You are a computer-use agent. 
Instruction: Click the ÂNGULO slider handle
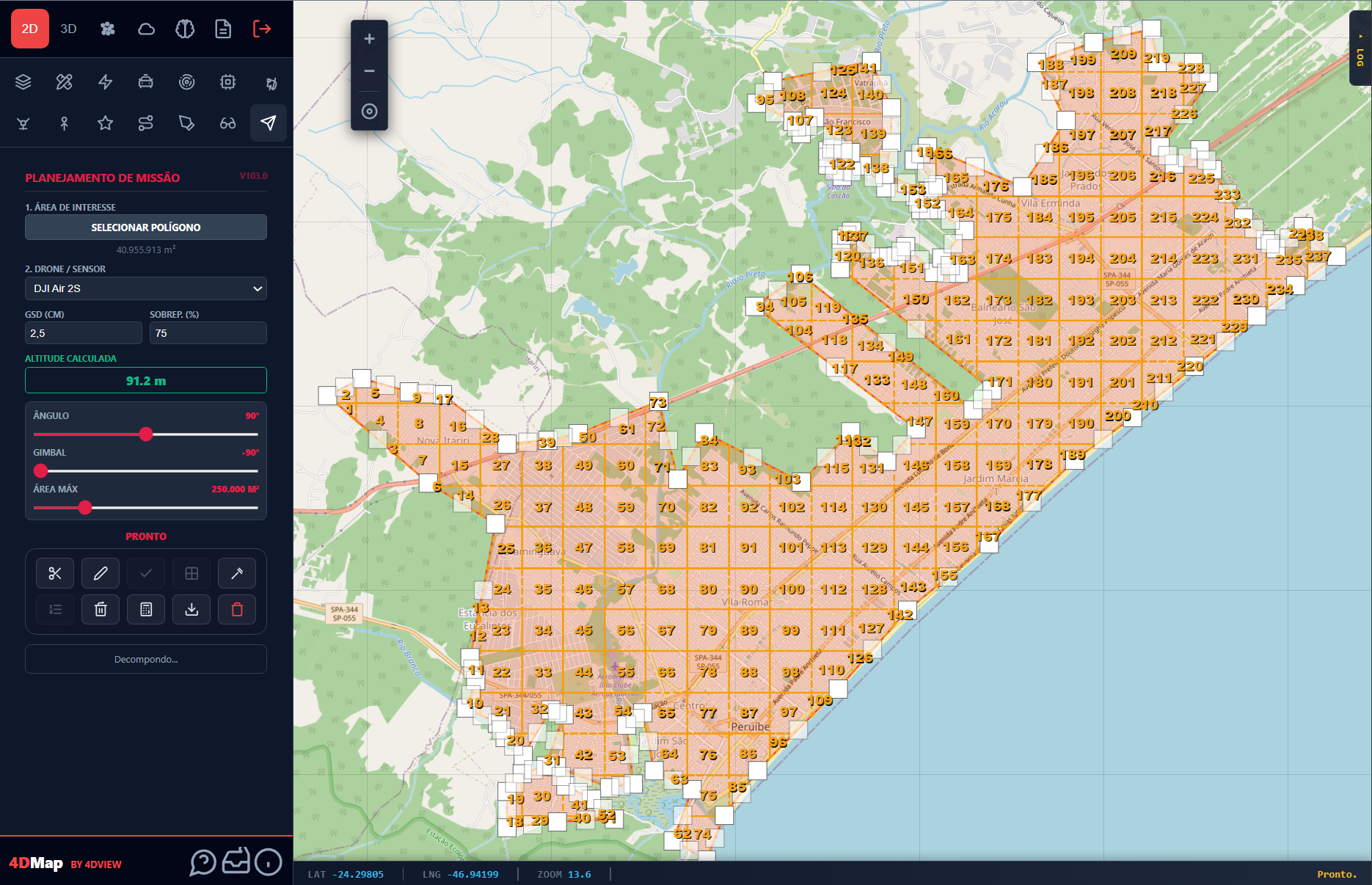point(146,434)
